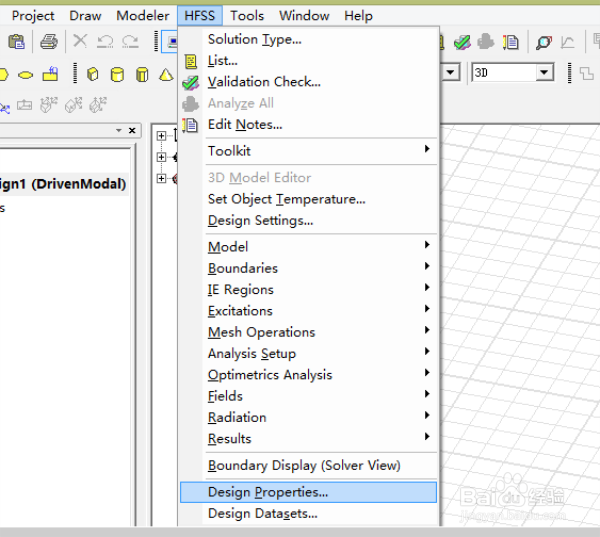Close the open HFSS menu
This screenshot has width=600, height=537.
200,16
